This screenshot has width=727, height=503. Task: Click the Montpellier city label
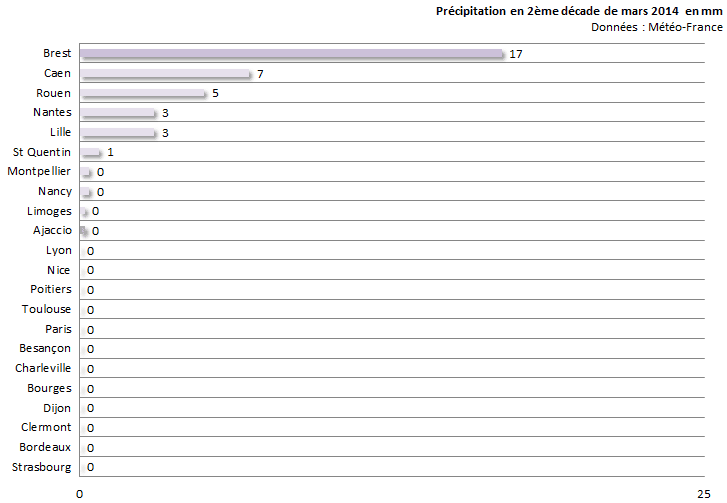[39, 171]
